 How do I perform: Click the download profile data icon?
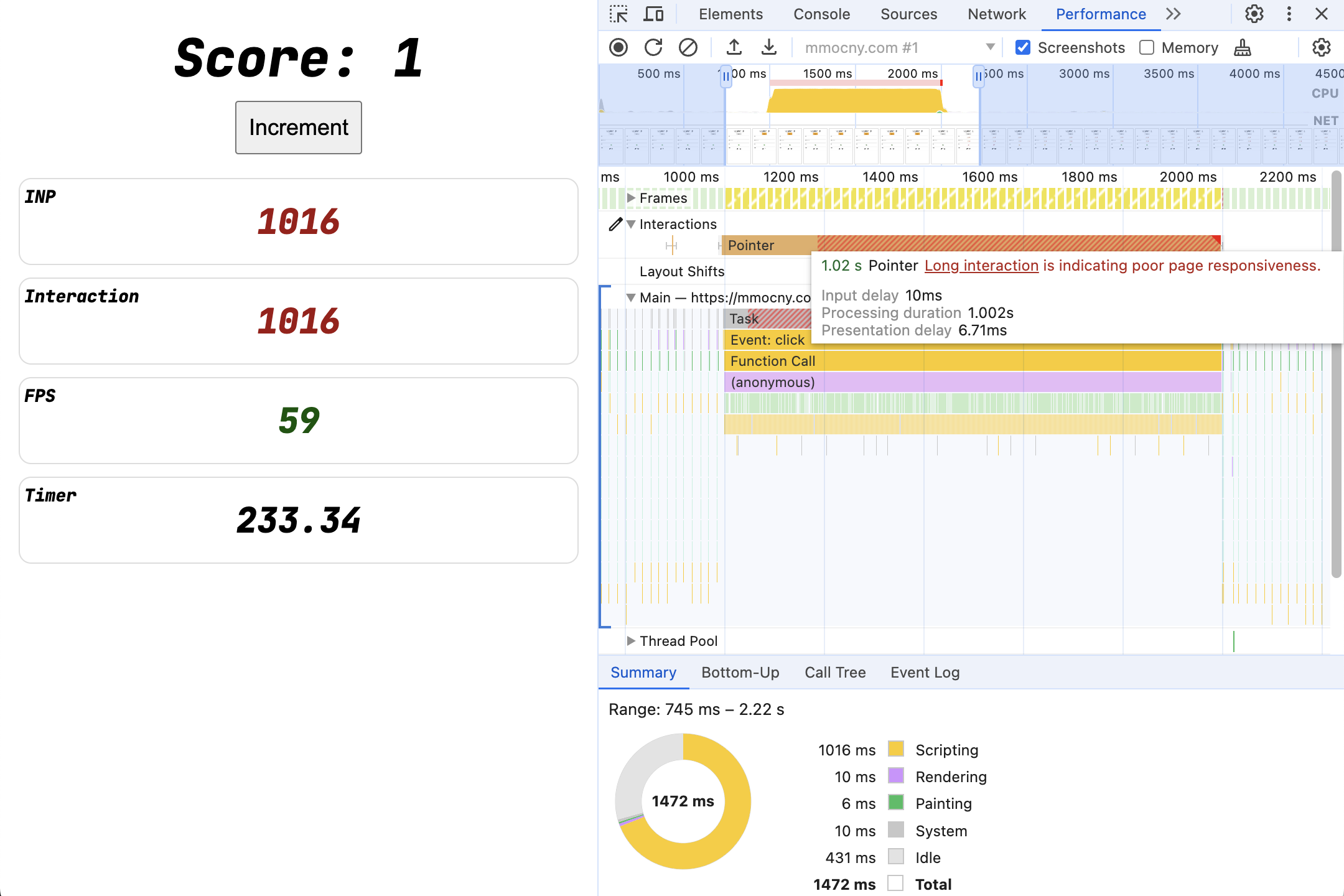768,46
